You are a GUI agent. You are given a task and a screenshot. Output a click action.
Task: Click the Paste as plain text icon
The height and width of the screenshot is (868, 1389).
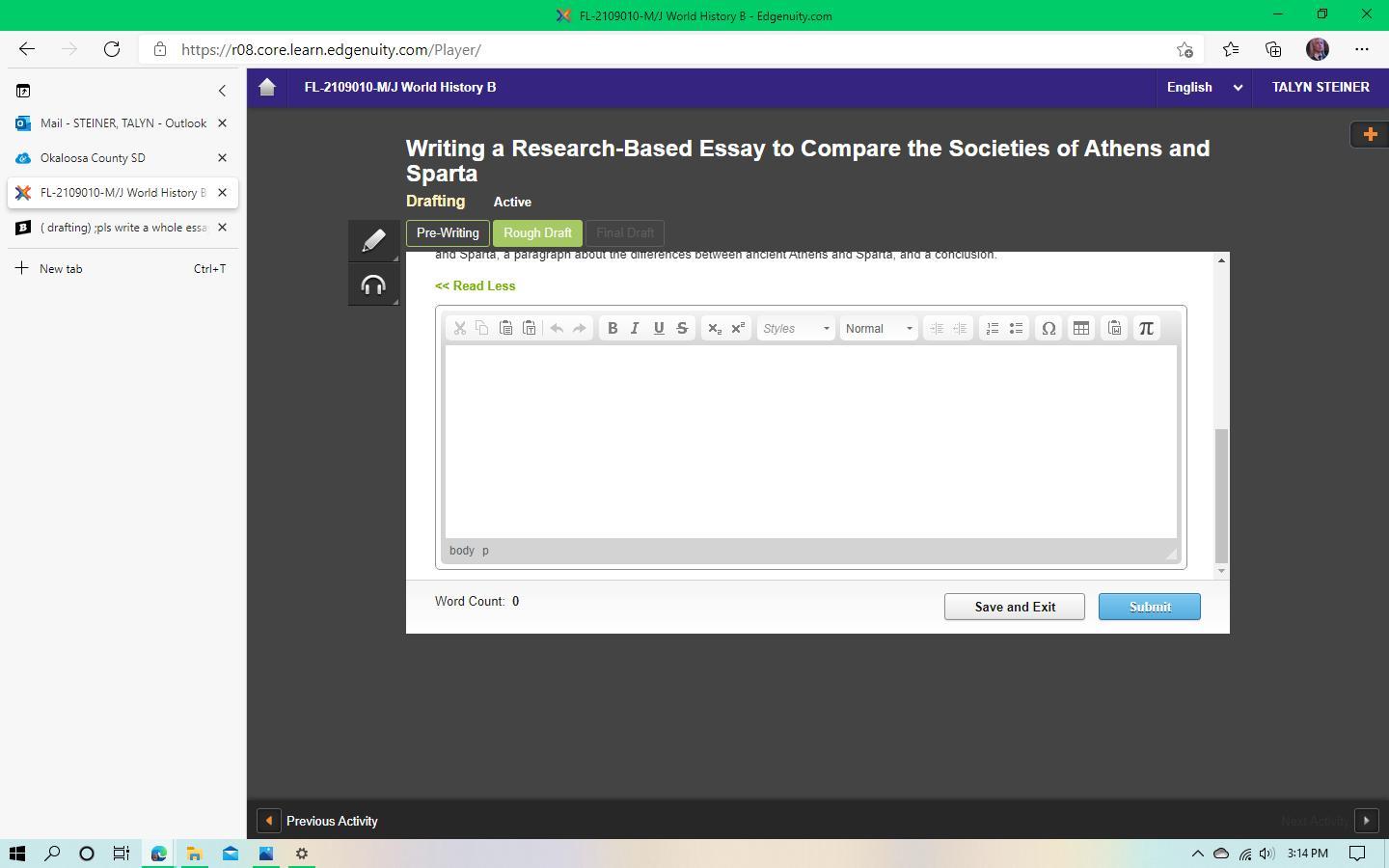click(x=529, y=329)
